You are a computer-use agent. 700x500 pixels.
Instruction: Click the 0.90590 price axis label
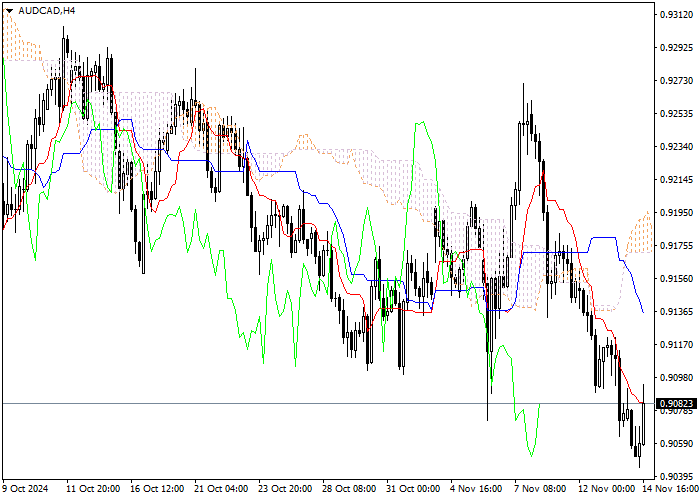click(677, 444)
